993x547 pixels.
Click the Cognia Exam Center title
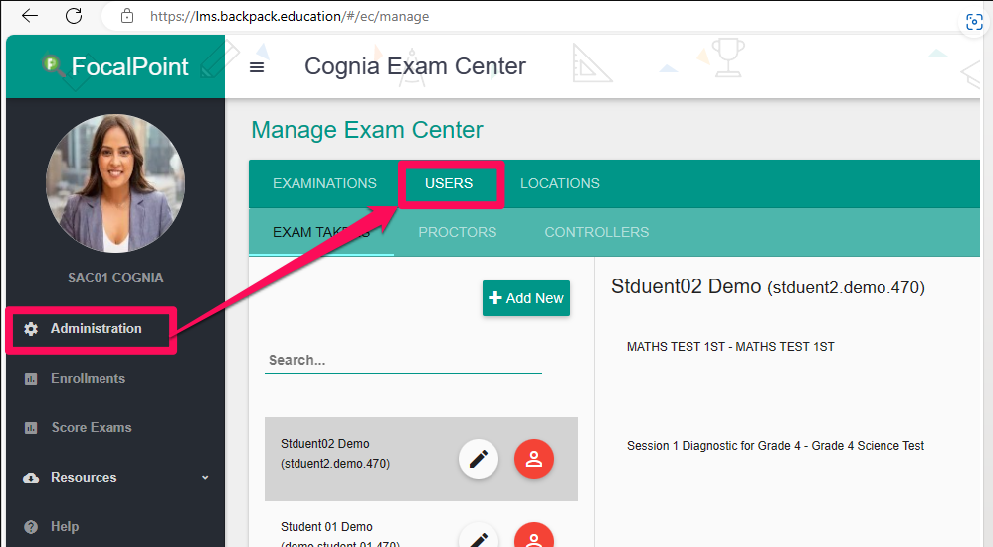tap(415, 66)
